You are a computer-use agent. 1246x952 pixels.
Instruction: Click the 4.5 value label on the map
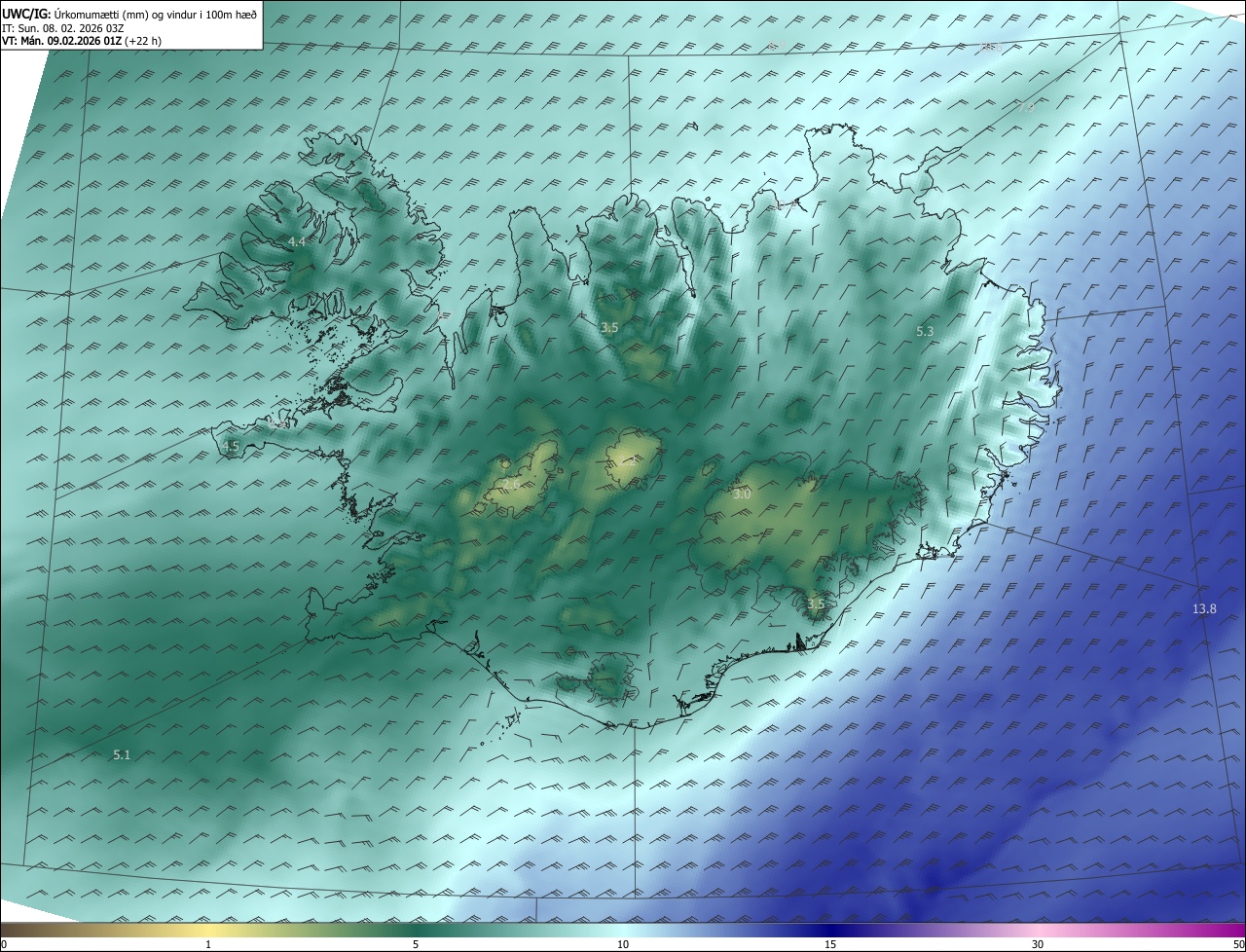pos(231,447)
